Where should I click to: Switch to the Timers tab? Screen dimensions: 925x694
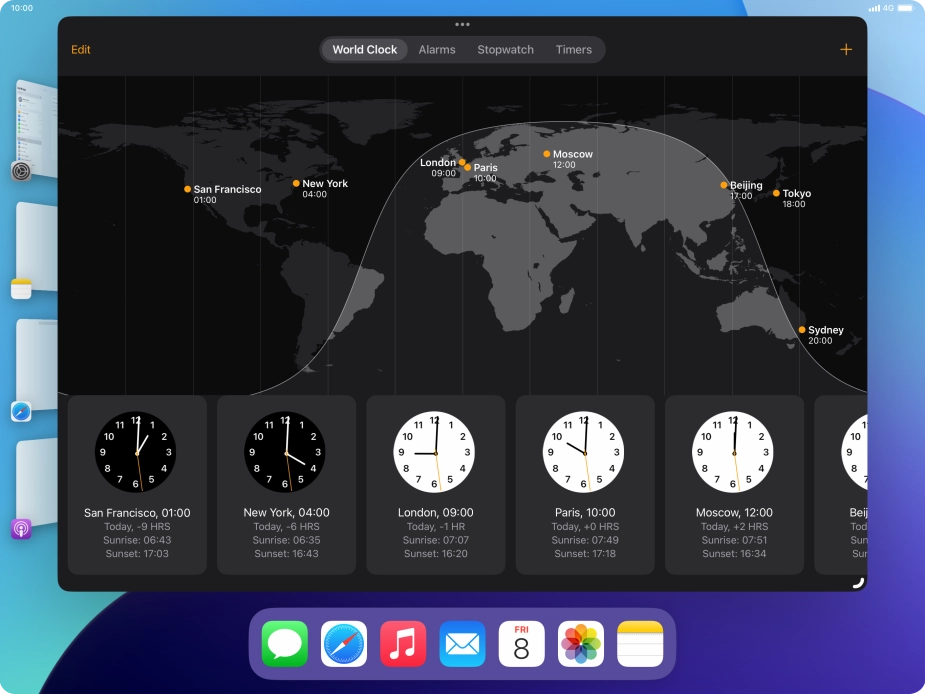574,49
